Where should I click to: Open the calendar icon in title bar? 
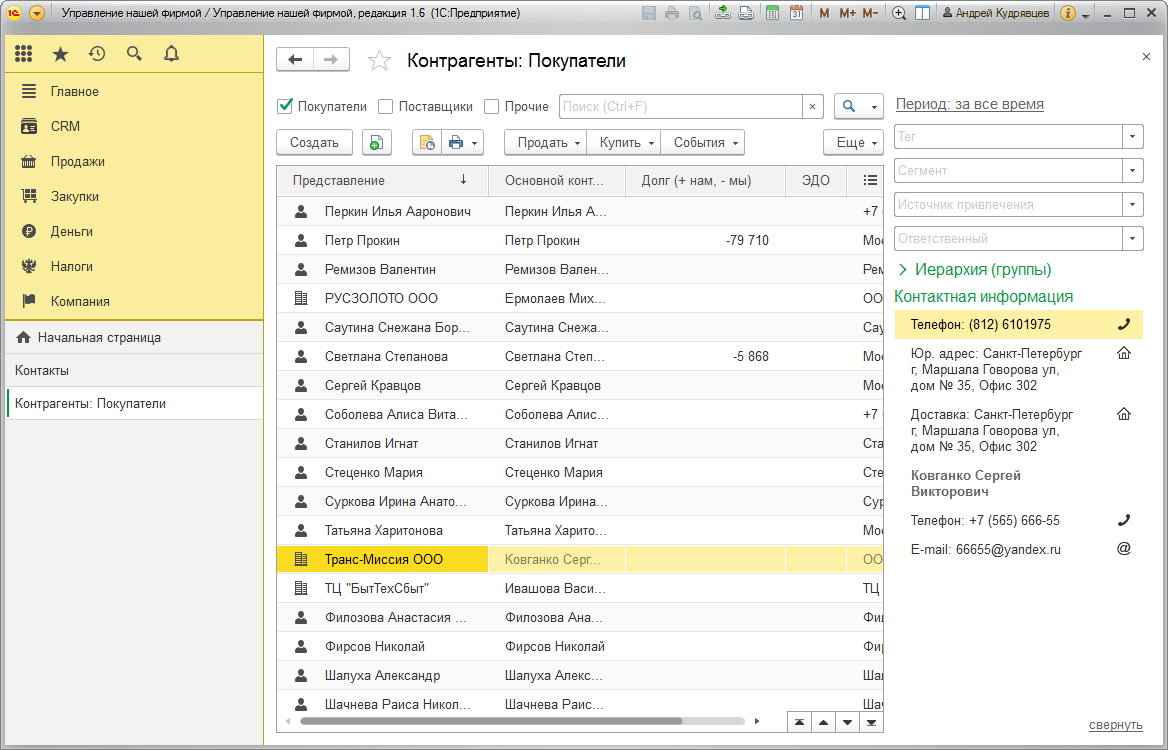click(796, 13)
